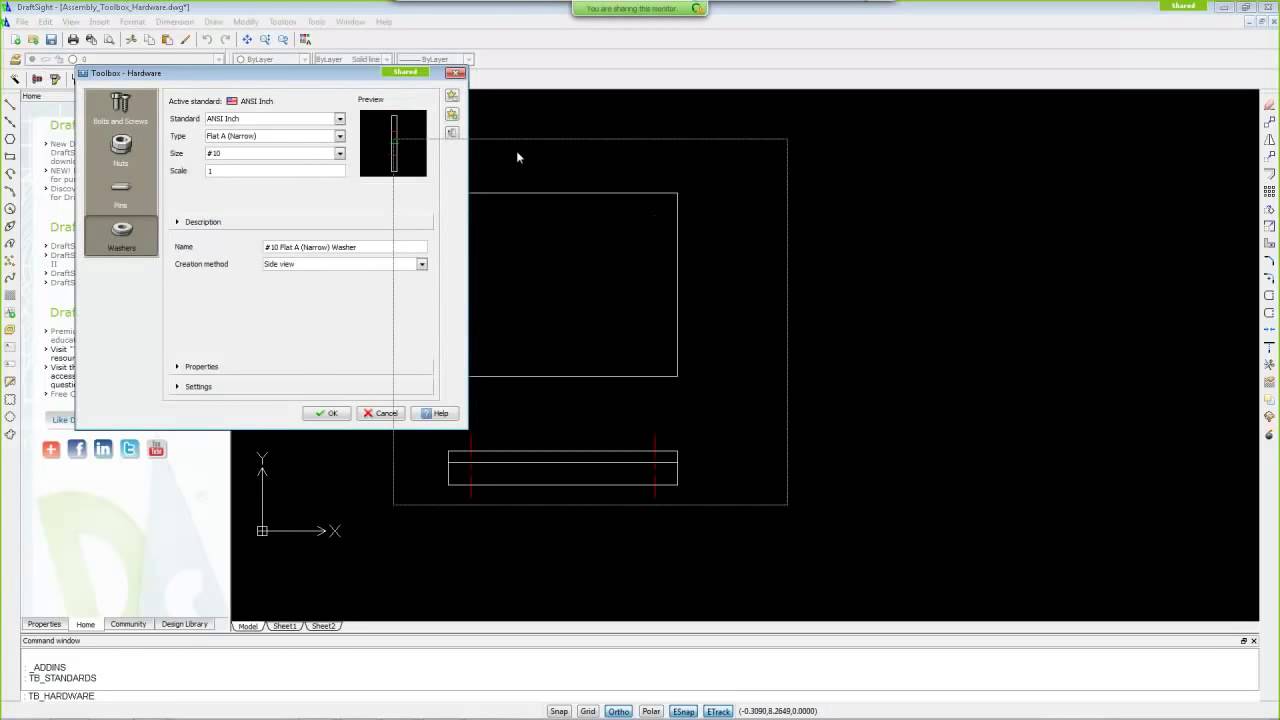Screen dimensions: 1280x720
Task: Select the Nuts hardware category
Action: tap(121, 151)
